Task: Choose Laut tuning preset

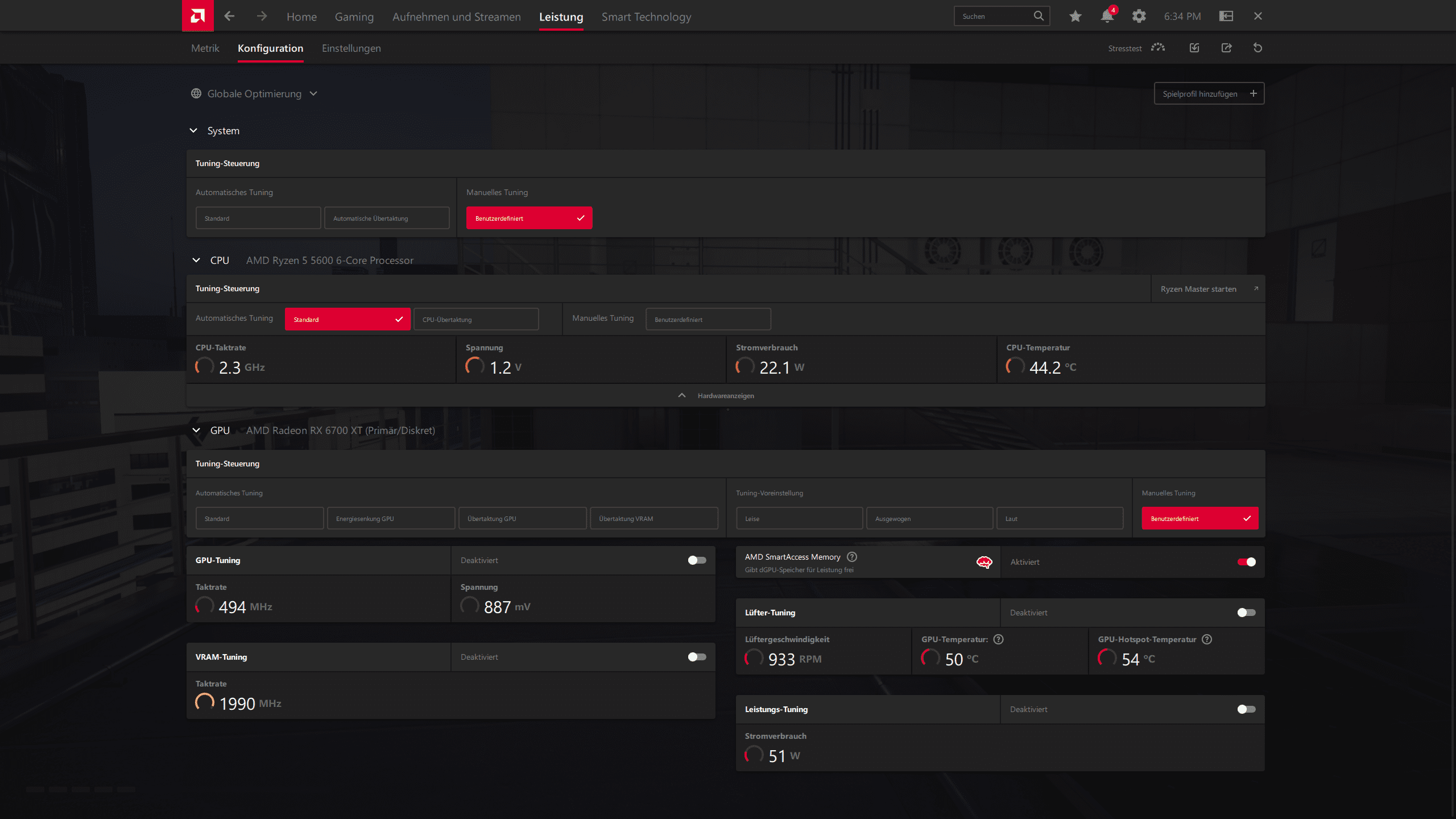Action: pyautogui.click(x=1060, y=519)
